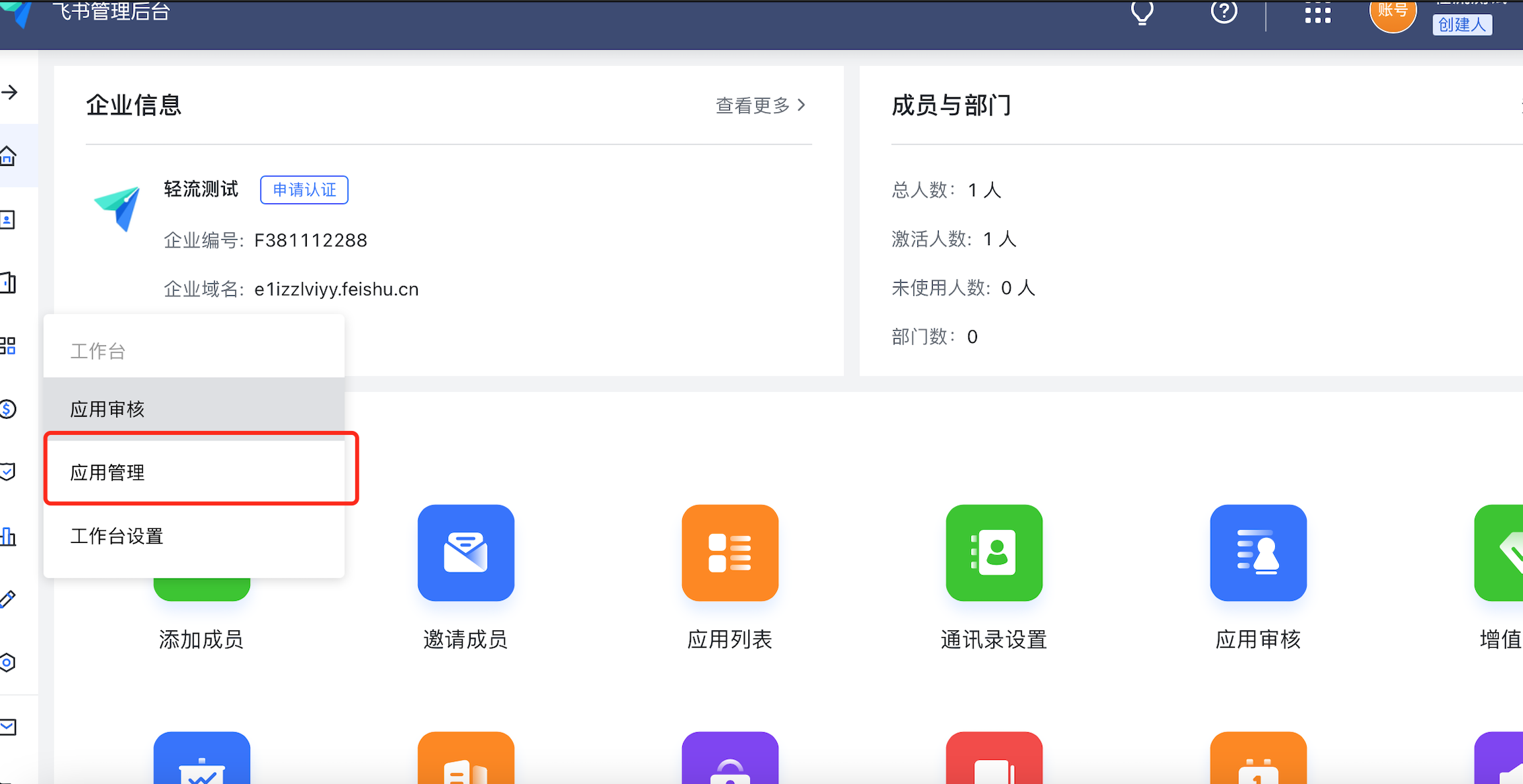Select 应用审核 in the 工作台 menu
Image resolution: width=1523 pixels, height=784 pixels.
pyautogui.click(x=194, y=409)
